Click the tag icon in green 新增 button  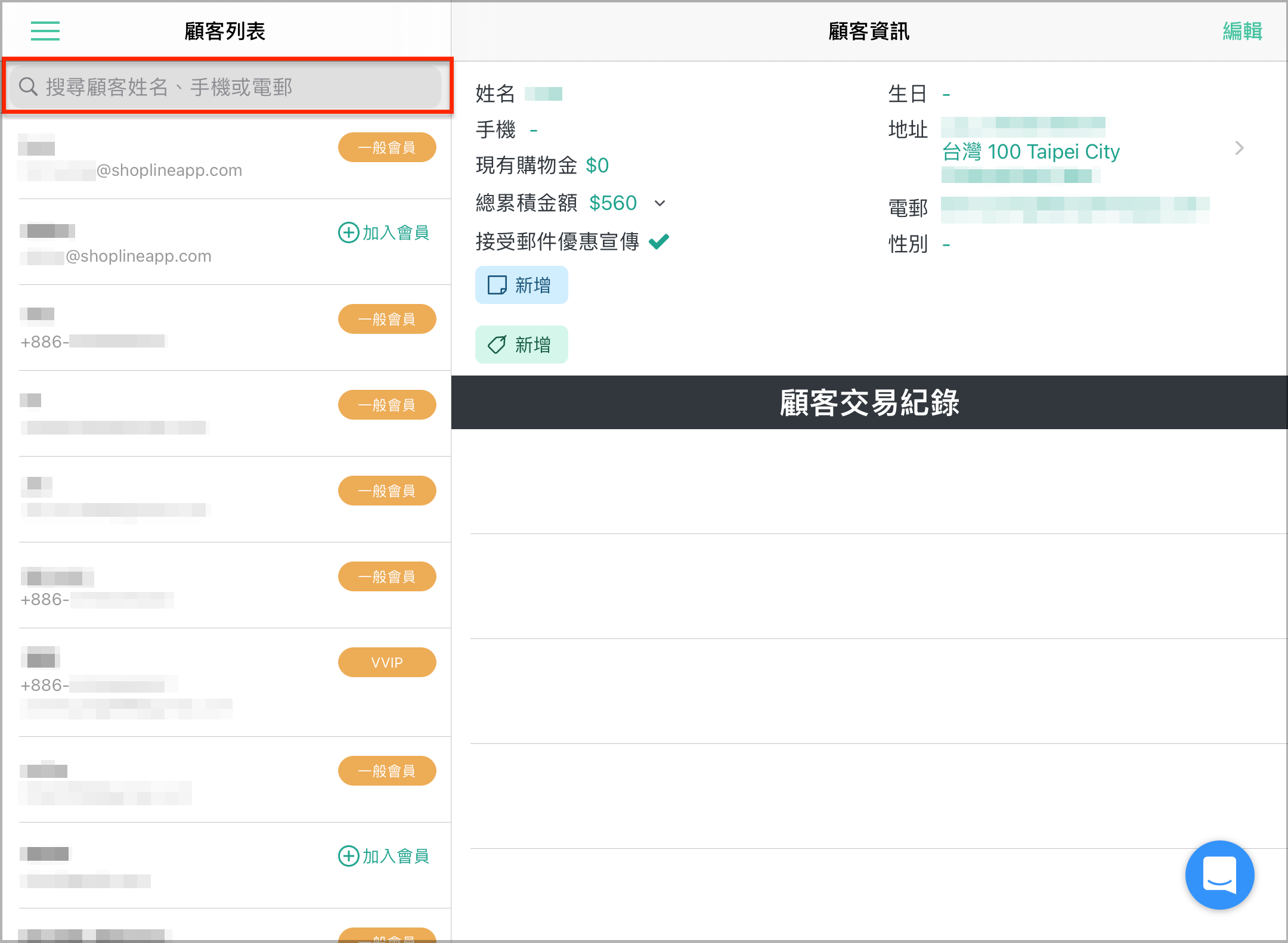pos(497,345)
